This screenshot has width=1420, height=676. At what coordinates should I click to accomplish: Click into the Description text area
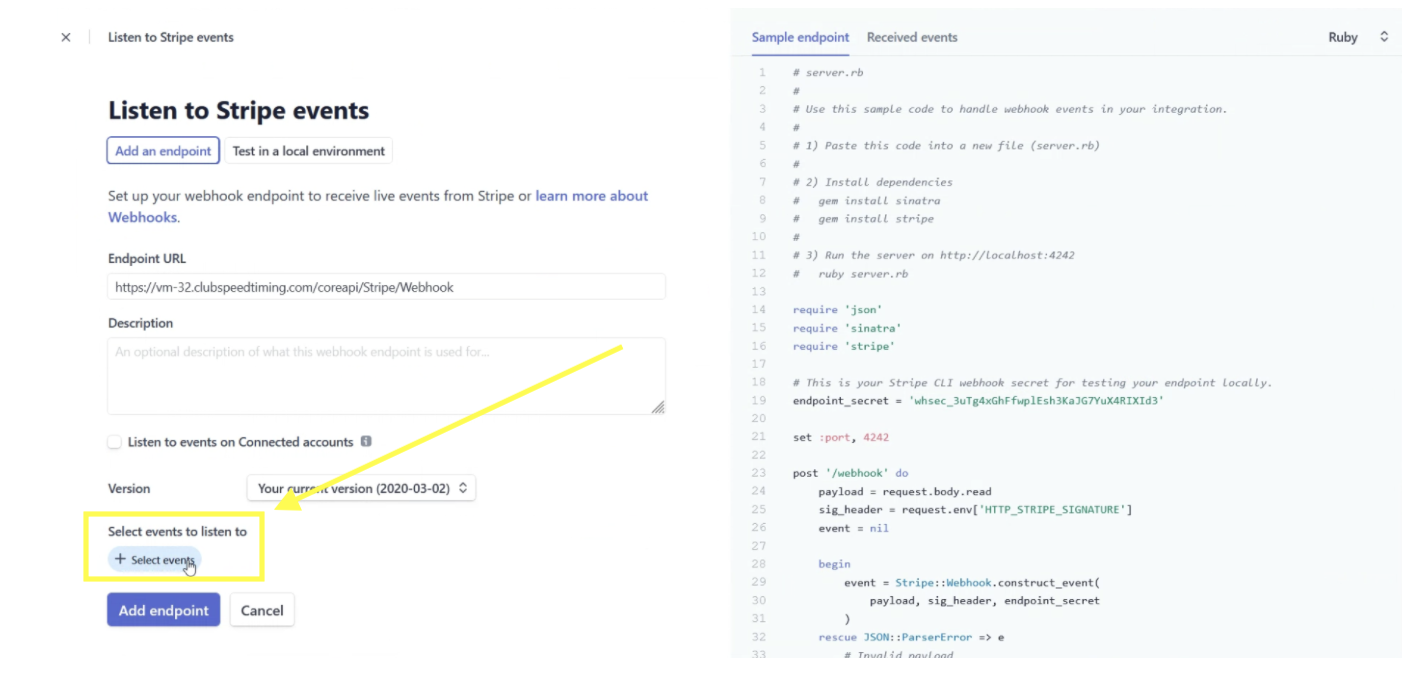tap(386, 376)
